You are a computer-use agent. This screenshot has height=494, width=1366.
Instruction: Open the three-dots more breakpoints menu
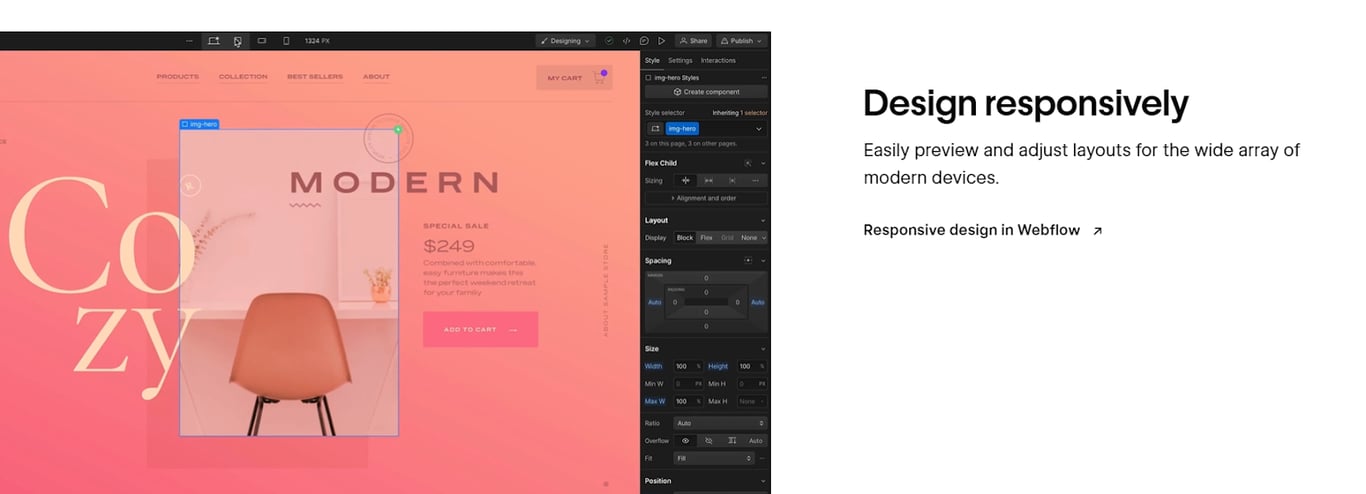(189, 41)
